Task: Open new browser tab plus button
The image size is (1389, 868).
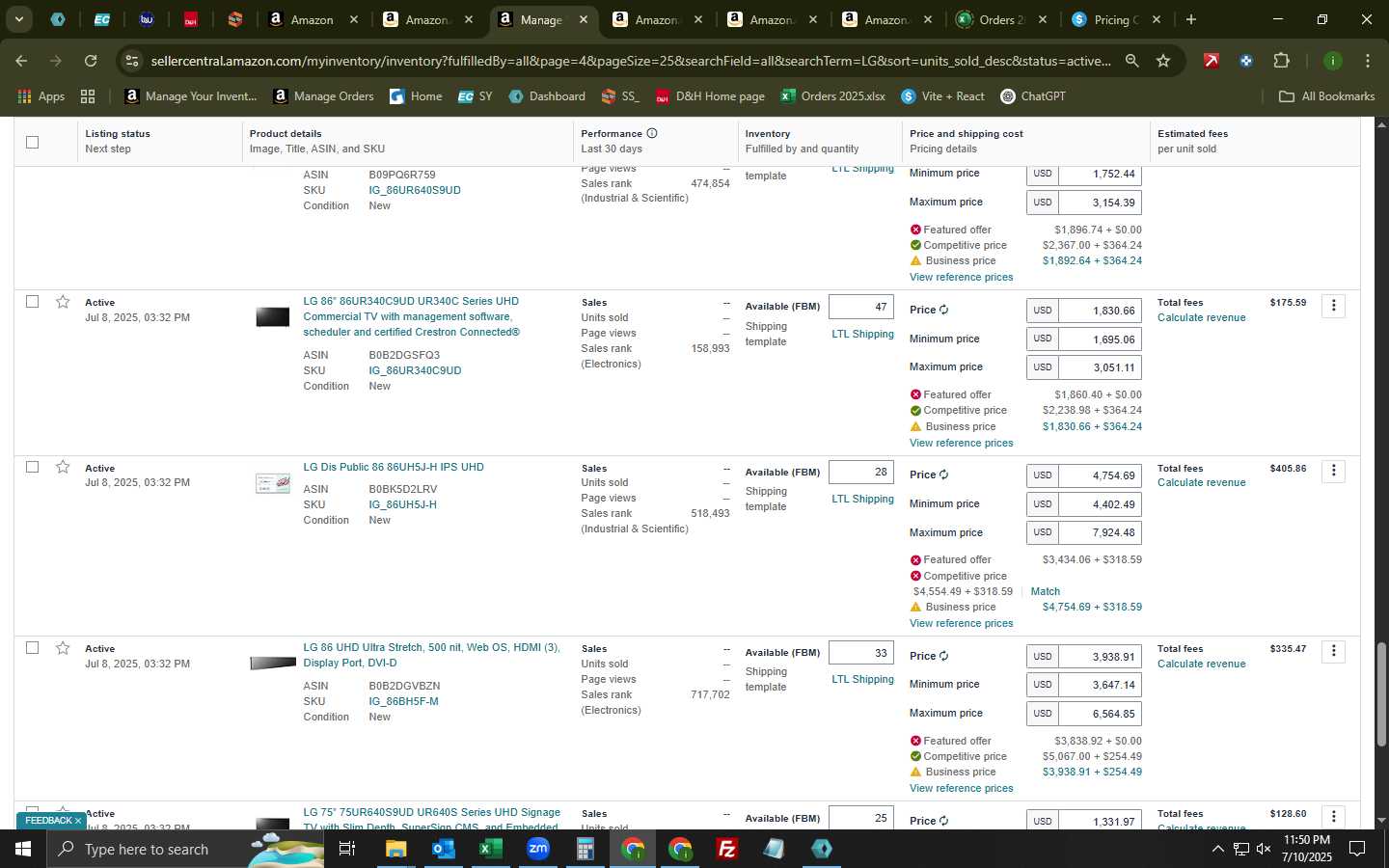Action: tap(1191, 19)
